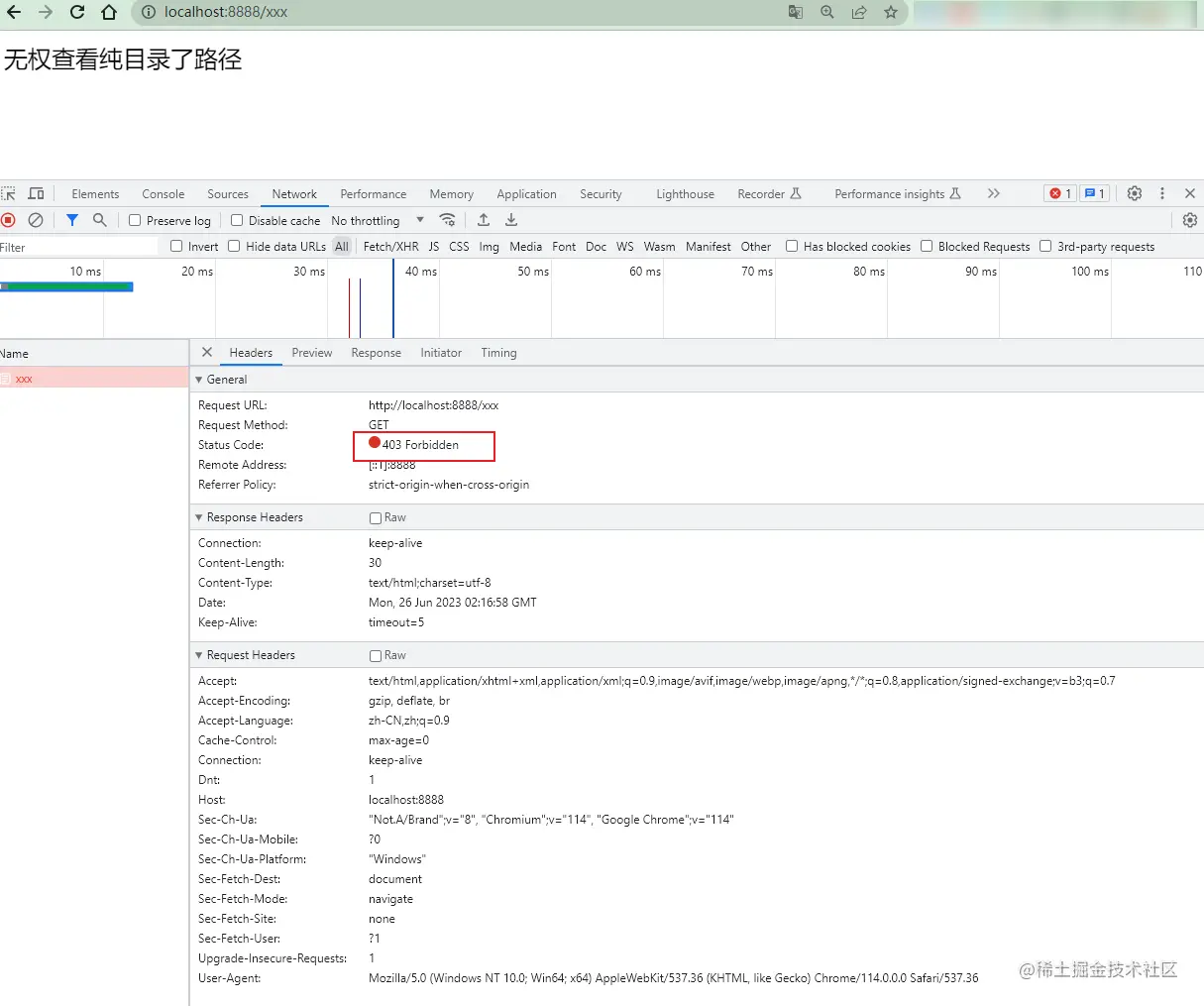Toggle Raw for Request Headers
Screen dimensions: 1204x1006
(376, 655)
